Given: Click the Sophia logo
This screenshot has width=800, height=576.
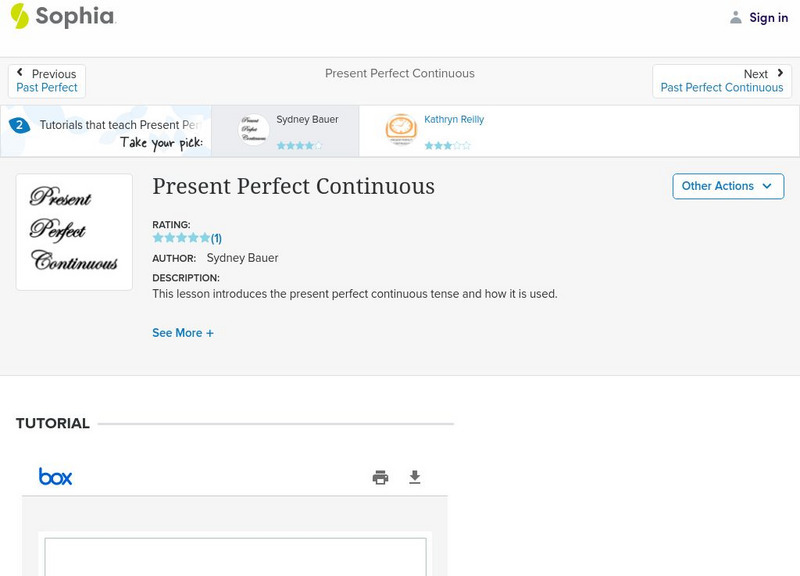Looking at the screenshot, I should coord(62,16).
